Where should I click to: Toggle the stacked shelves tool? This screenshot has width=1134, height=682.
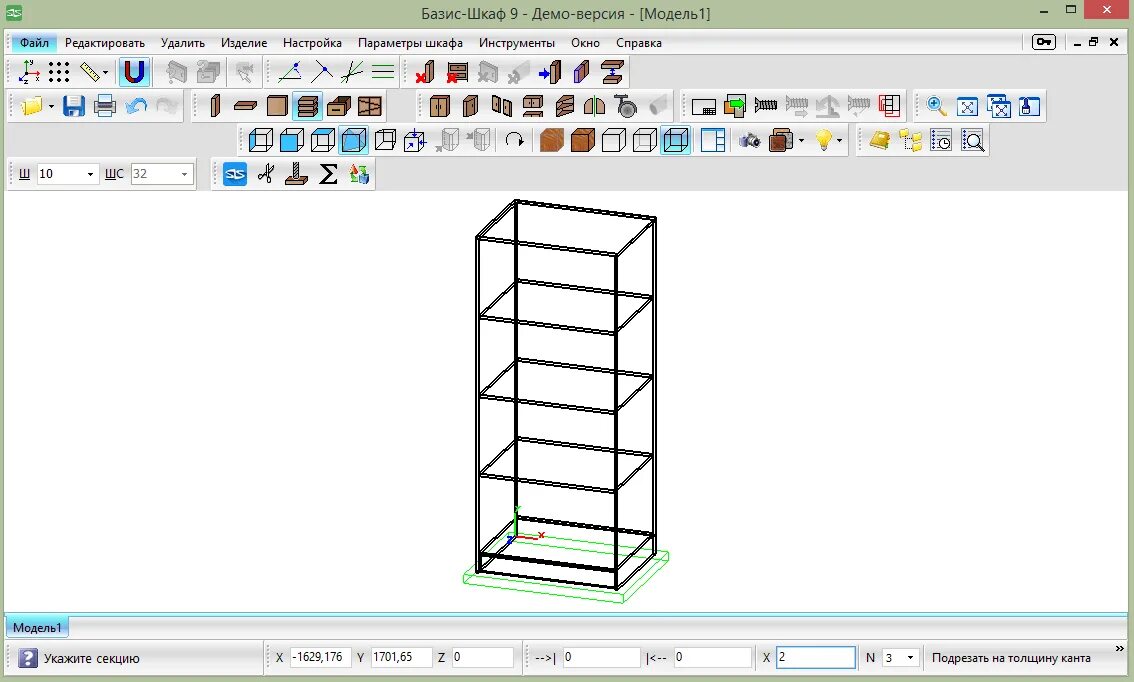(x=307, y=106)
